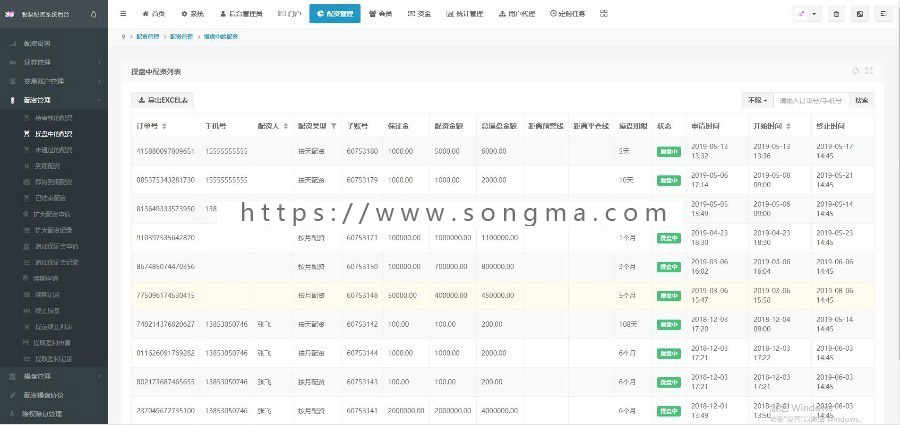Screen dimensions: 900x425
Task: Open the 系统 system tab
Action: pos(191,14)
